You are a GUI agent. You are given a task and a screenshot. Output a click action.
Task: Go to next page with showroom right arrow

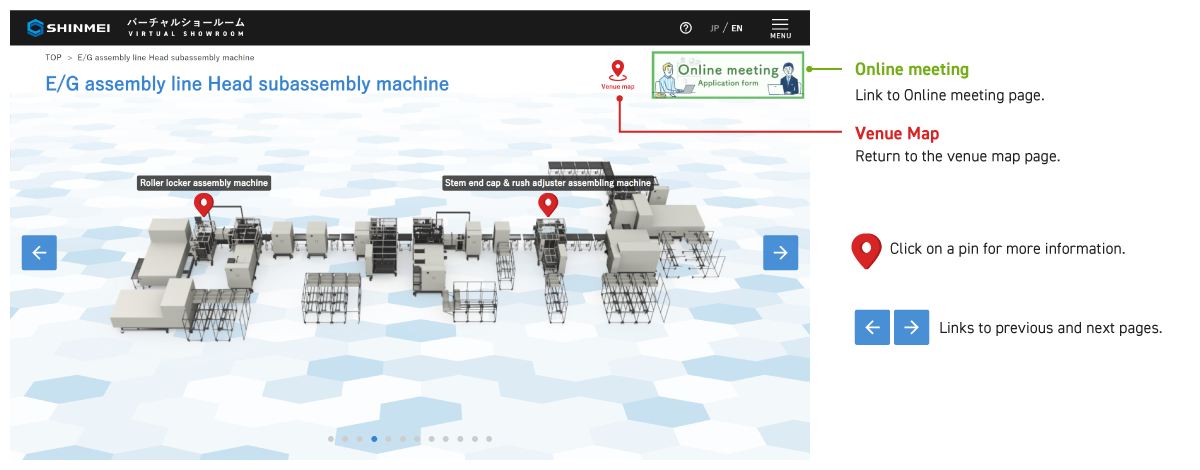(x=781, y=253)
